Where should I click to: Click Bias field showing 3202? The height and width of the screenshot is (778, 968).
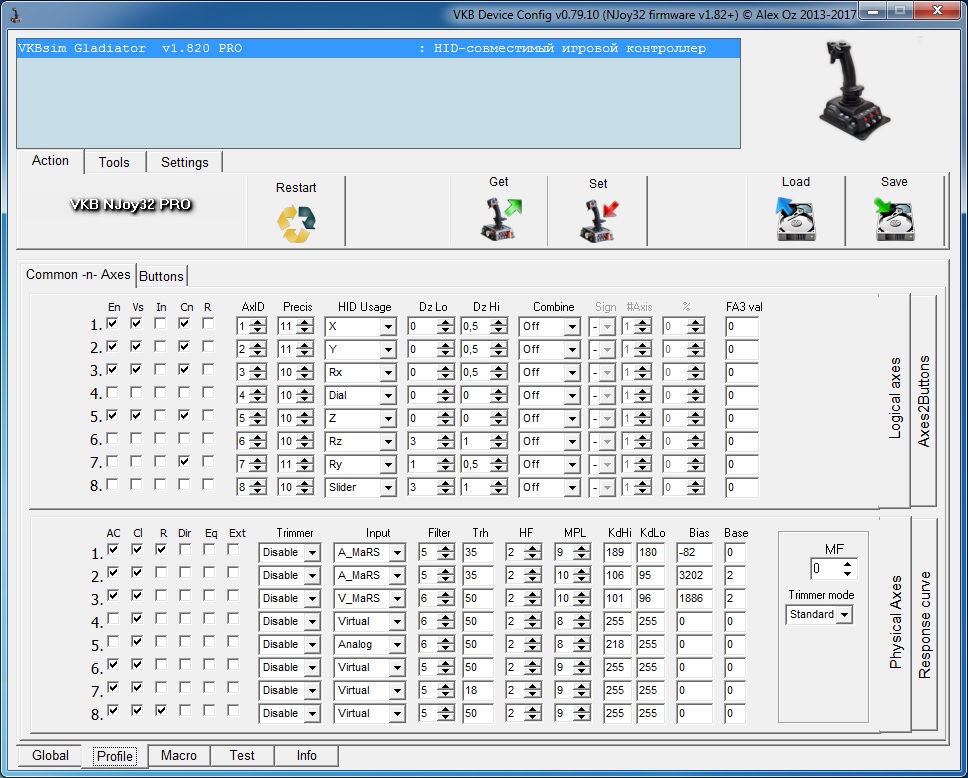[695, 575]
